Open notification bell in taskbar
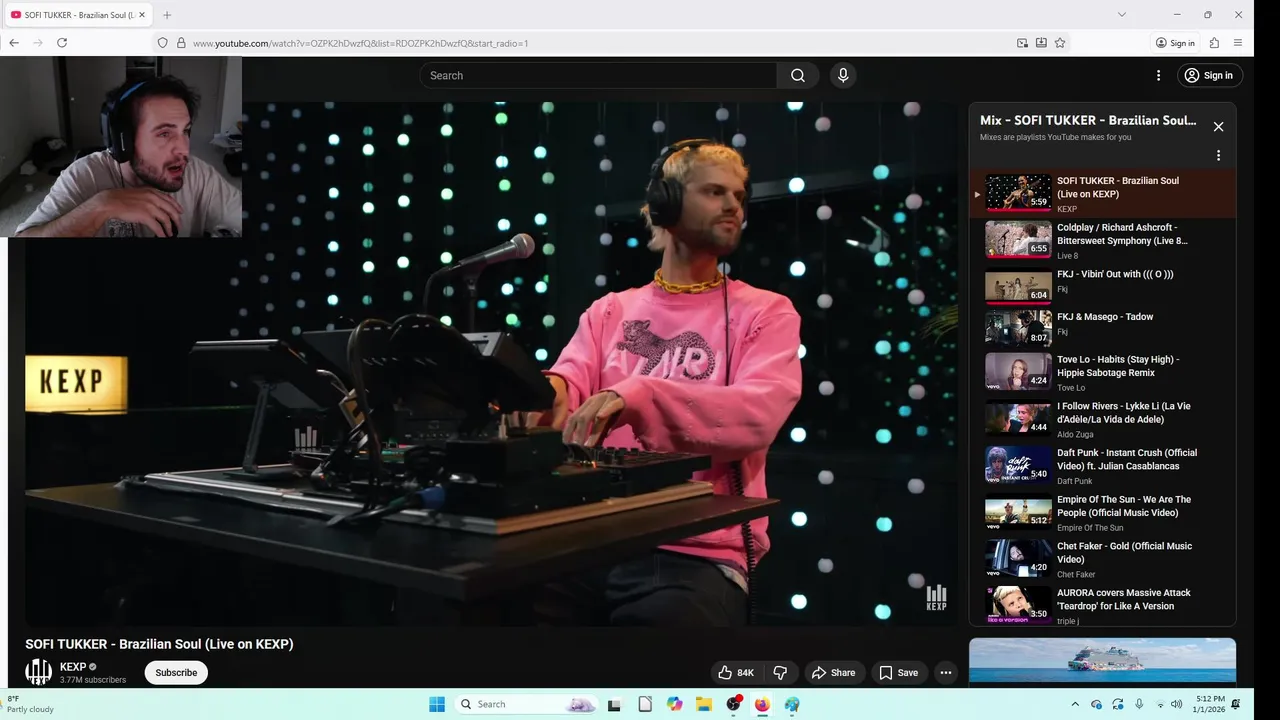The width and height of the screenshot is (1280, 720). 1236,704
